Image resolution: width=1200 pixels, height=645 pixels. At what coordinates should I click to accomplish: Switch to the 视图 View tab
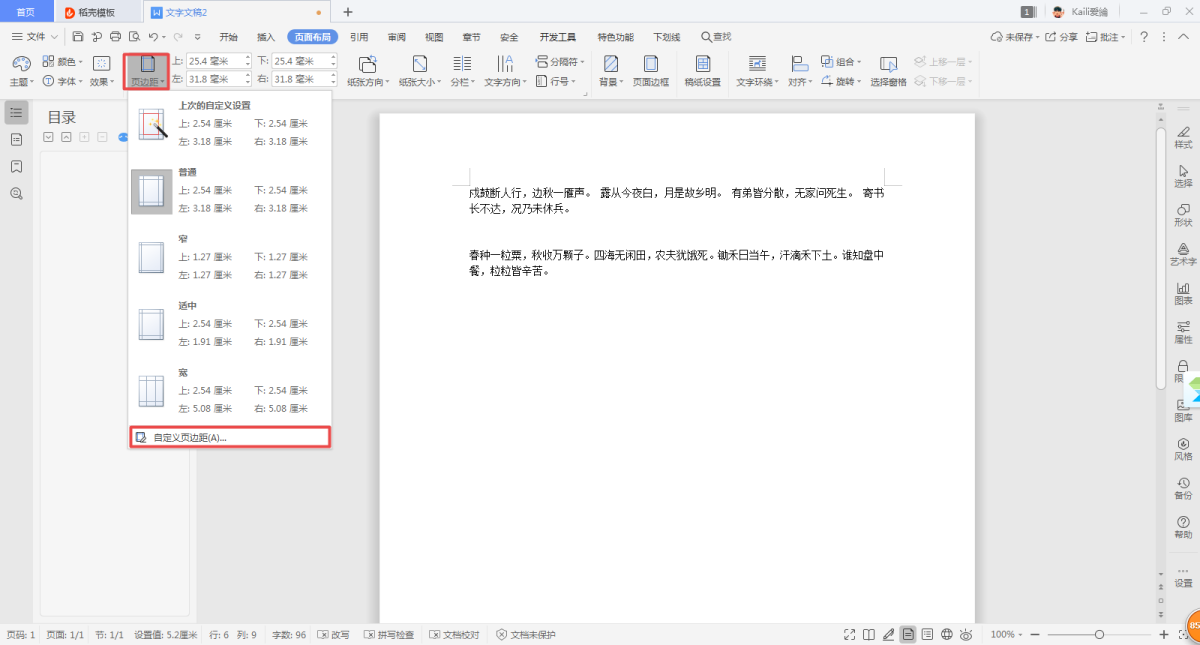click(x=434, y=37)
